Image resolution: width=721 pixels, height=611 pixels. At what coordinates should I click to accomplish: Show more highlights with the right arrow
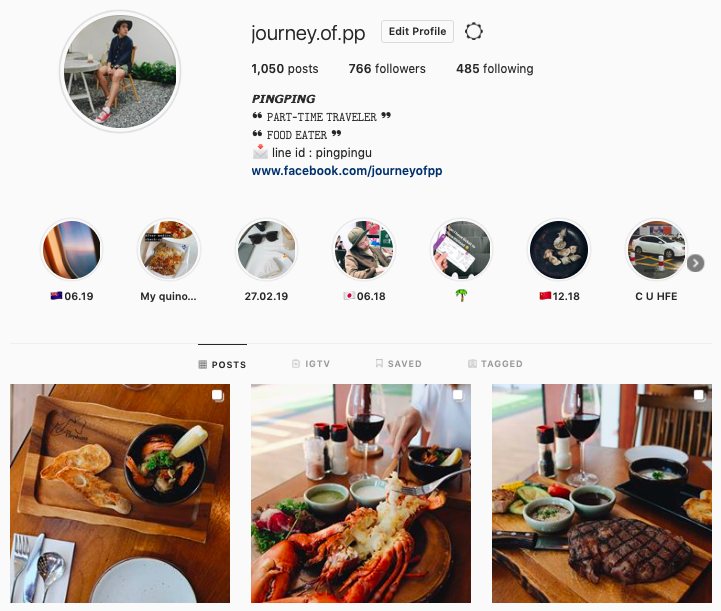tap(696, 263)
